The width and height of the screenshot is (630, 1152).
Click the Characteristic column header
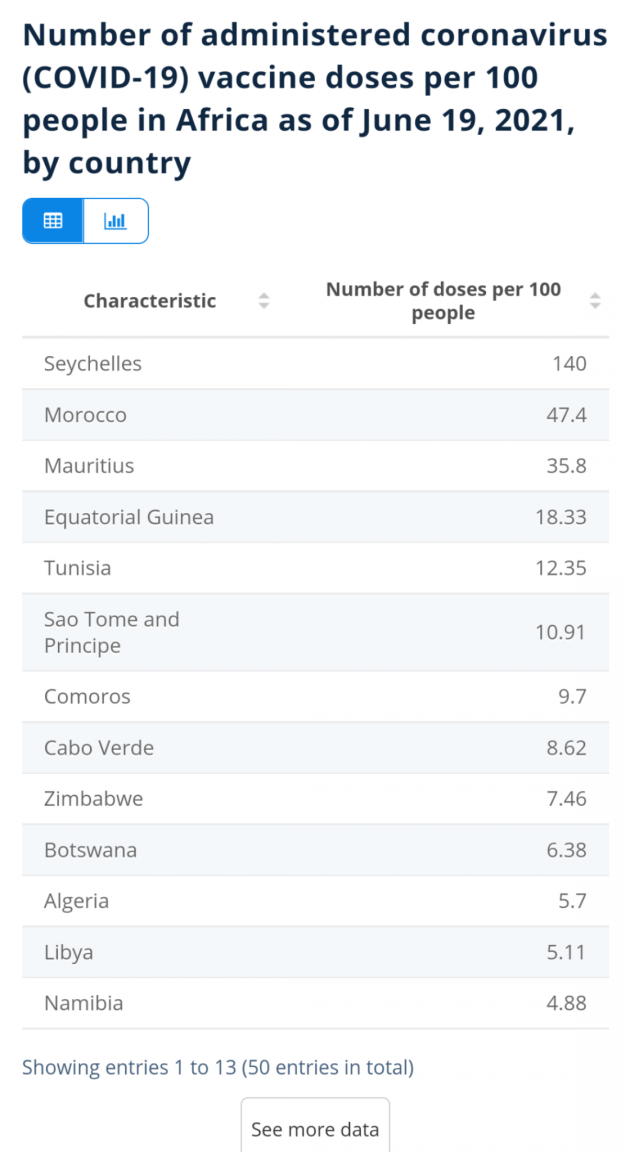pyautogui.click(x=150, y=300)
